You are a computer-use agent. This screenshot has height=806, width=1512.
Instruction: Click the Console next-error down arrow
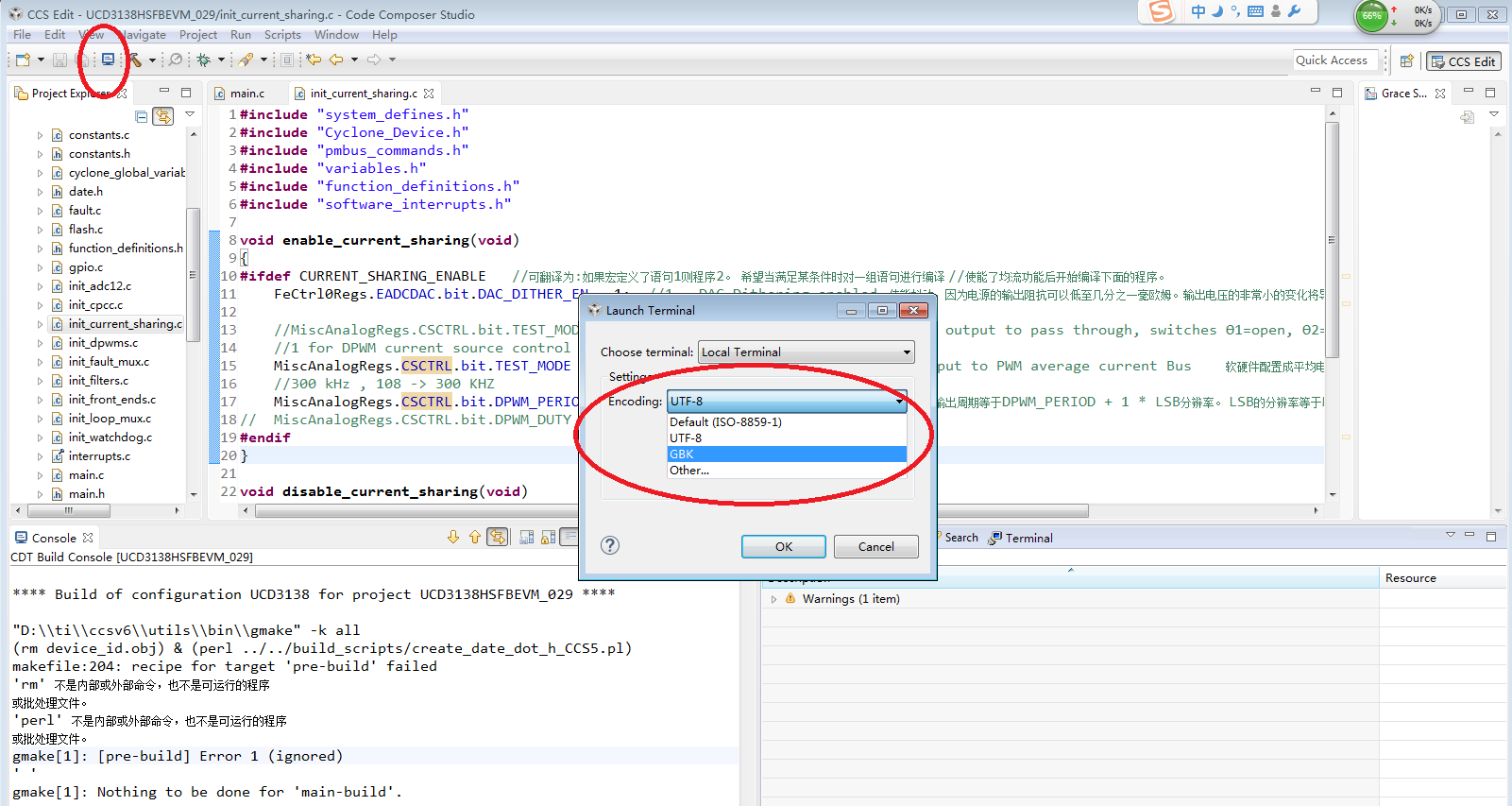[x=453, y=538]
